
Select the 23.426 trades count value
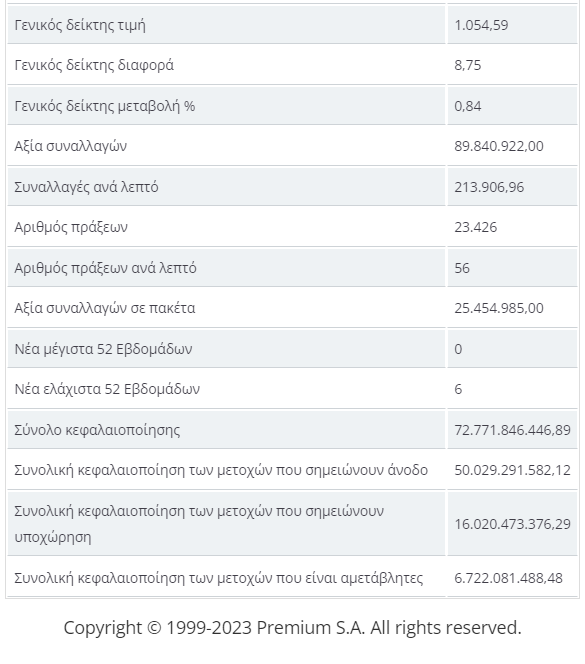point(475,227)
